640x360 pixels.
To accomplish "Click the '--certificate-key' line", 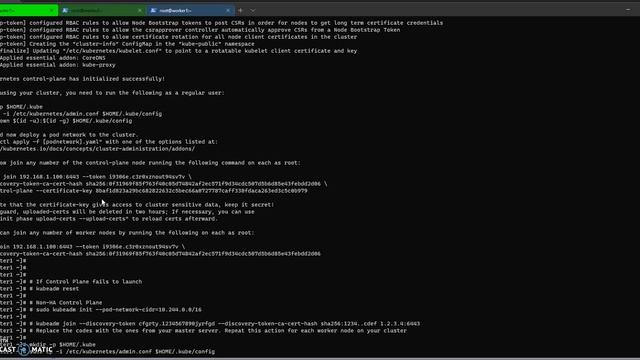I will (154, 191).
